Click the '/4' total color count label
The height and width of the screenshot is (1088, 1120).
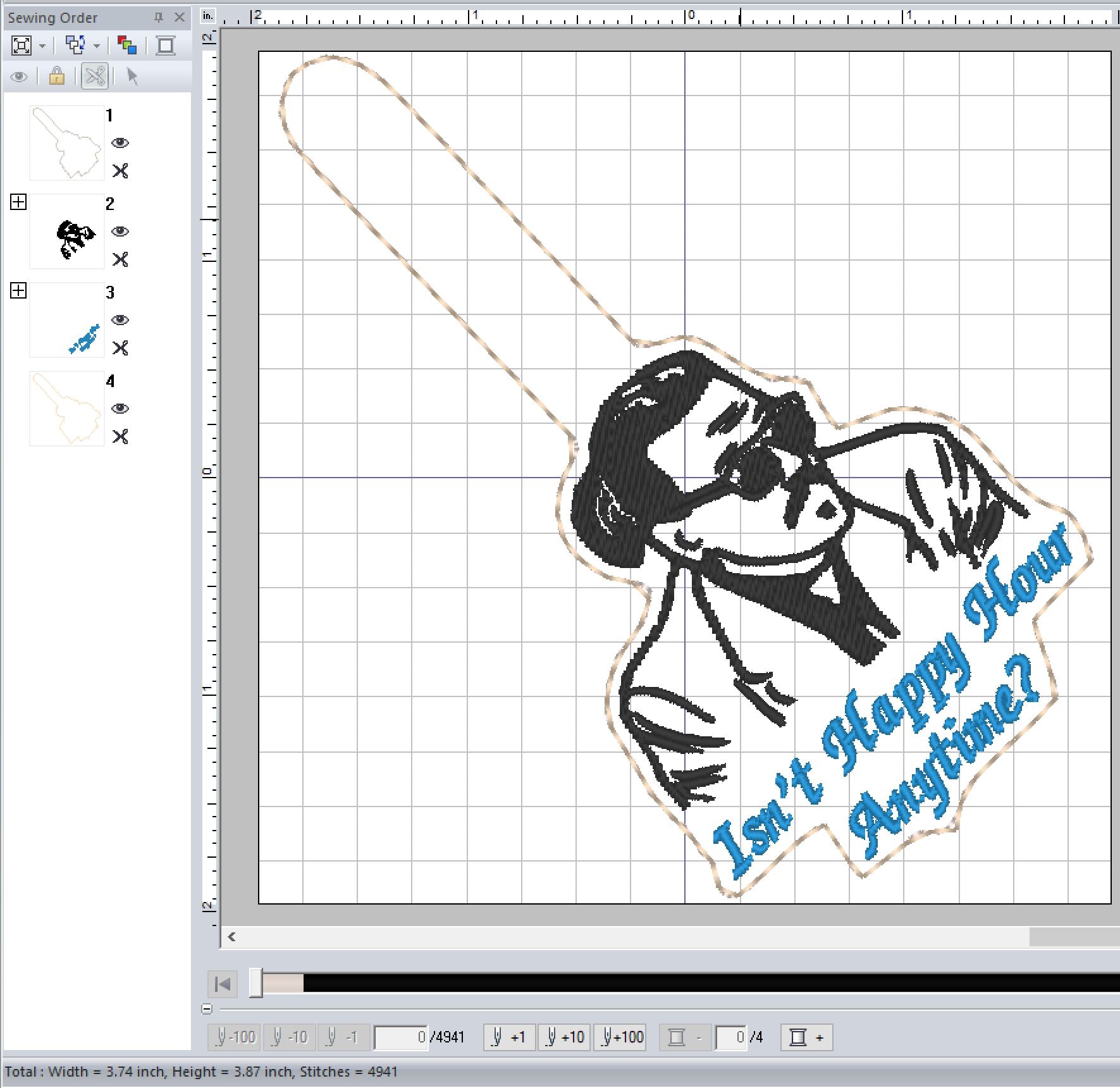pyautogui.click(x=756, y=1037)
